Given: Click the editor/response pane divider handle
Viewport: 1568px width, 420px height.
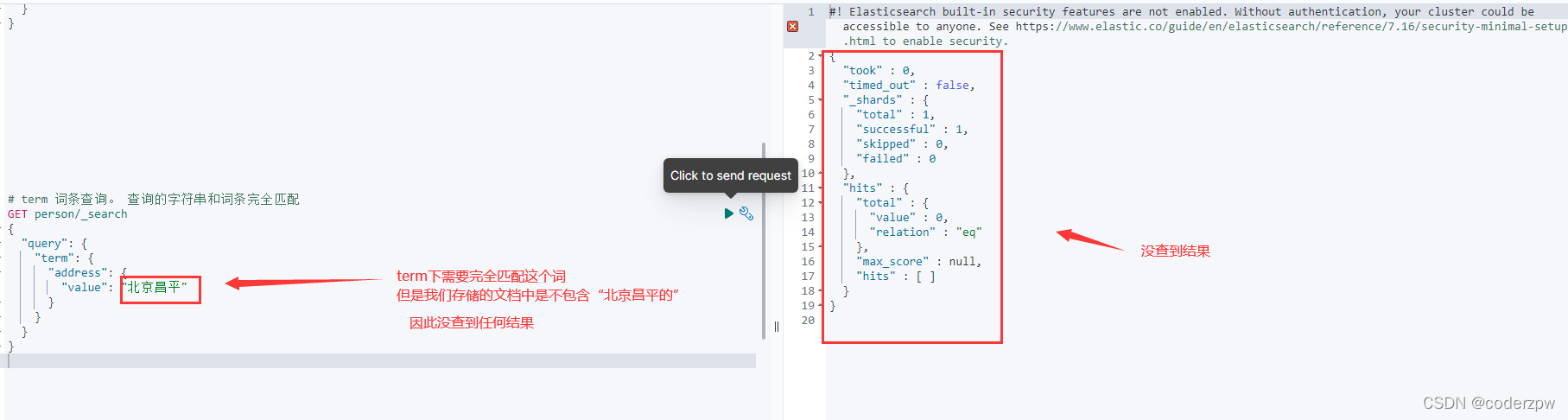Looking at the screenshot, I should tap(777, 327).
